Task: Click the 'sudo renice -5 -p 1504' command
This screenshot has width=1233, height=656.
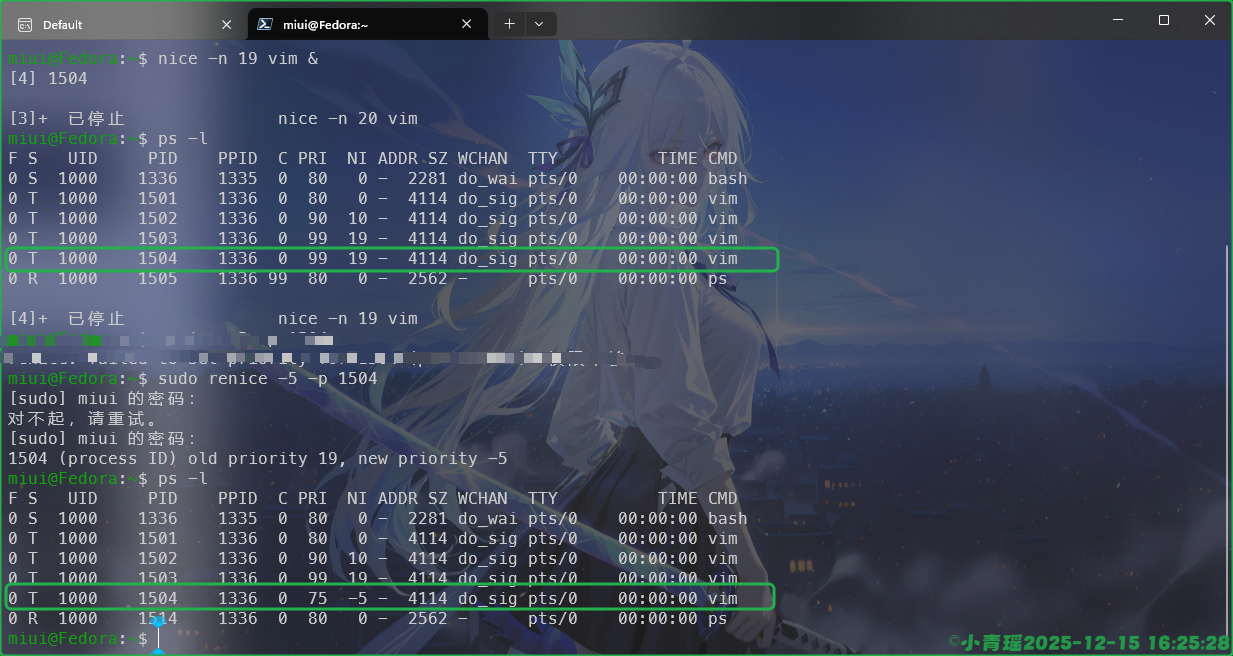Action: tap(268, 378)
